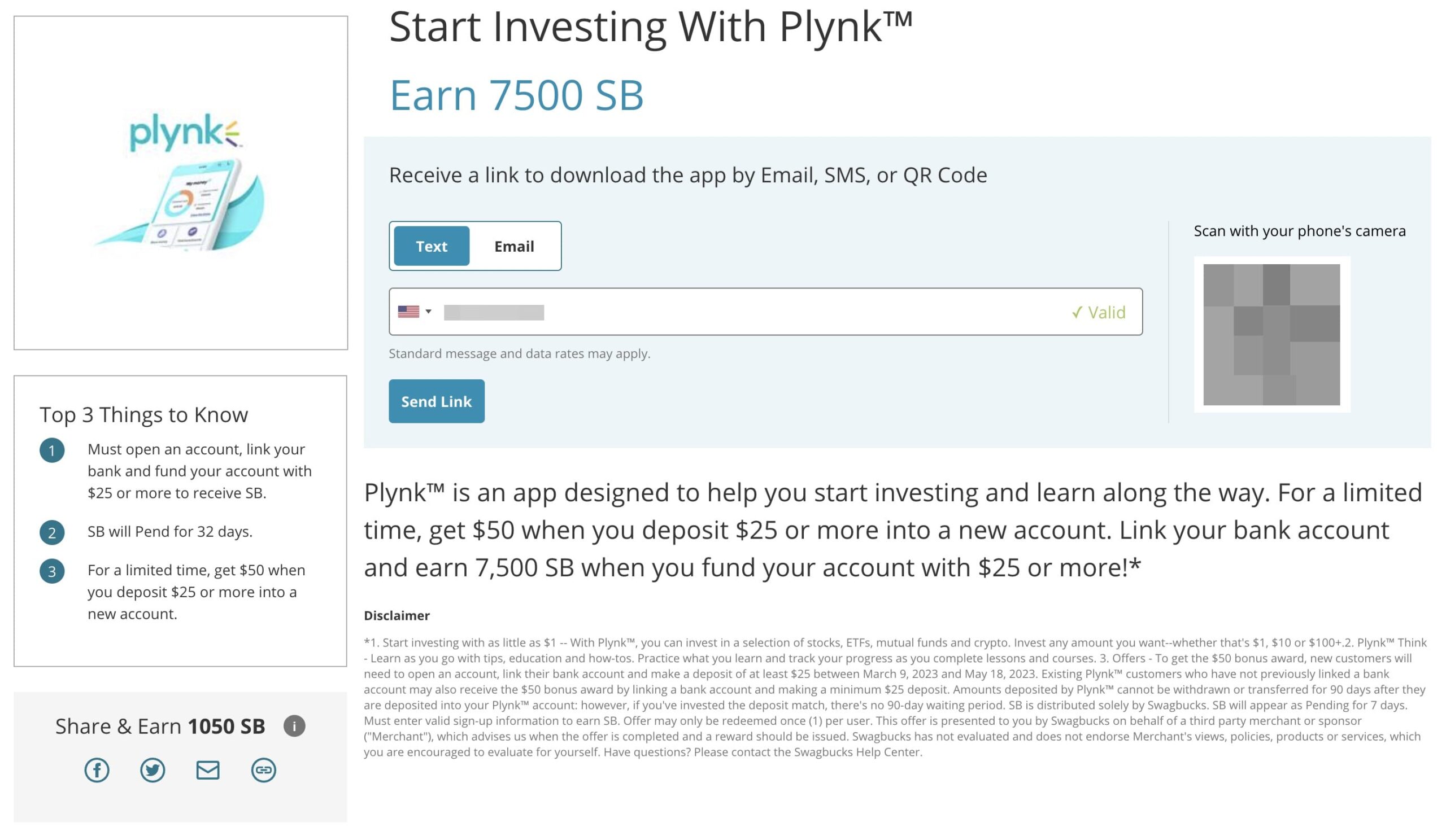The image size is (1446, 840).
Task: Open info about the Share & Earn bonus
Action: click(x=293, y=726)
